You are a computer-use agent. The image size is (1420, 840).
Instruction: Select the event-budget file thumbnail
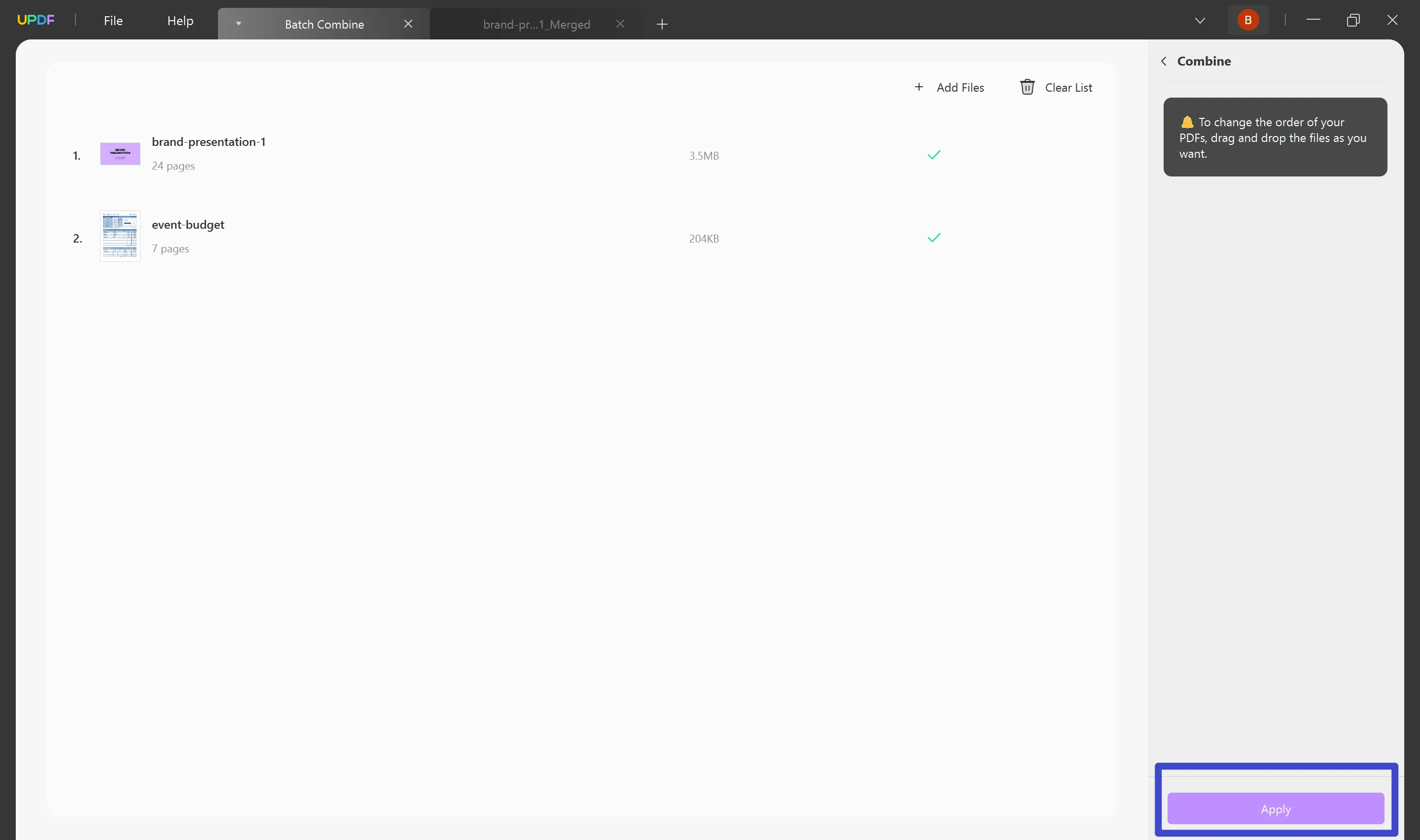click(120, 236)
